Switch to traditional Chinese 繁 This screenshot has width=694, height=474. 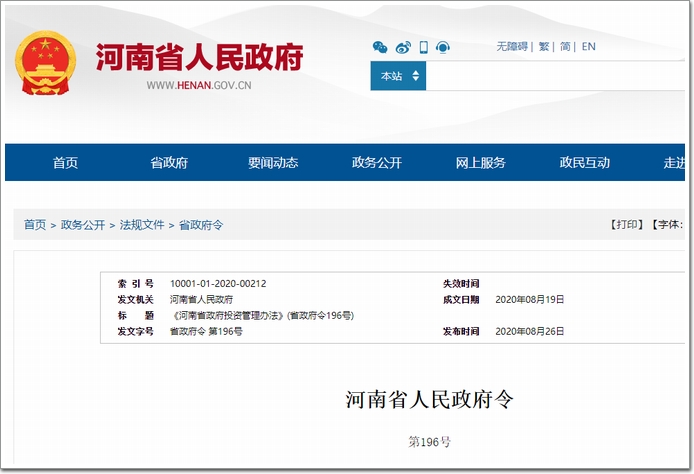click(544, 47)
